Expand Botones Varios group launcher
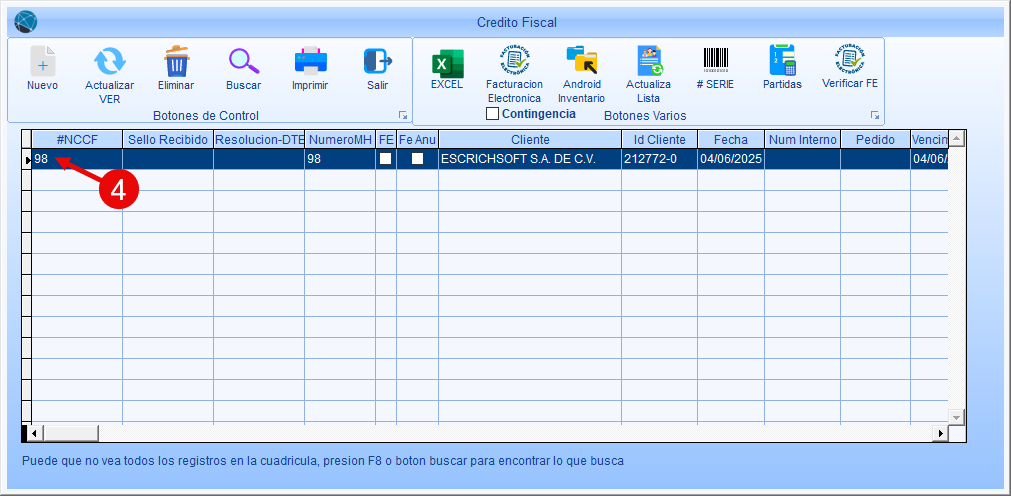The image size is (1011, 496). pos(875,116)
